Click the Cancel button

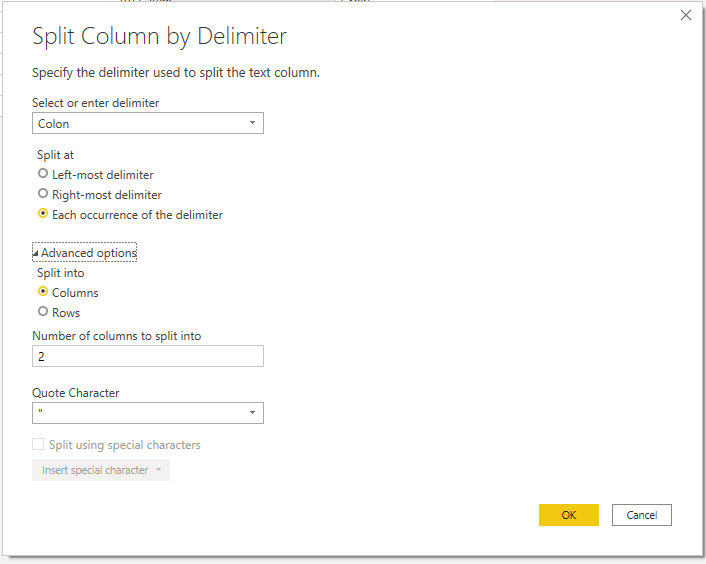pyautogui.click(x=642, y=515)
